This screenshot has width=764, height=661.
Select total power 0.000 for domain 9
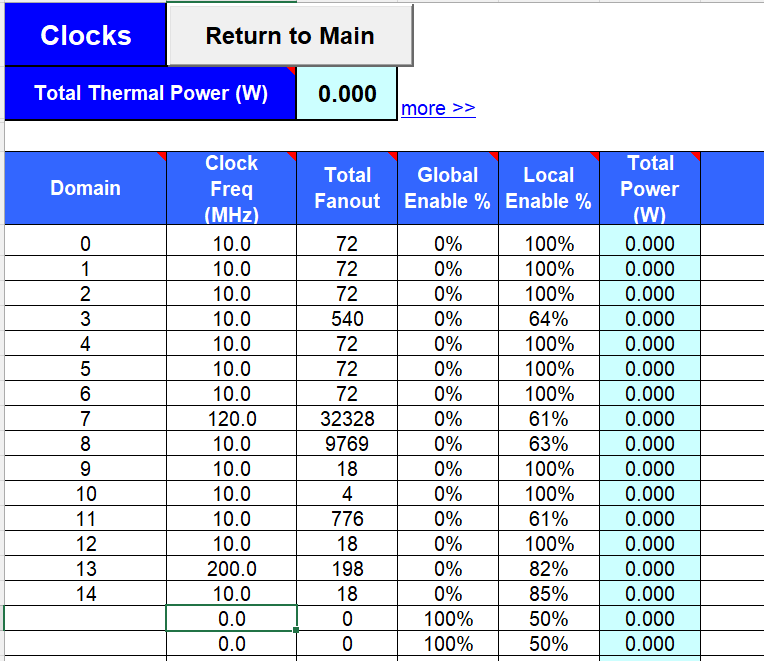(x=650, y=468)
